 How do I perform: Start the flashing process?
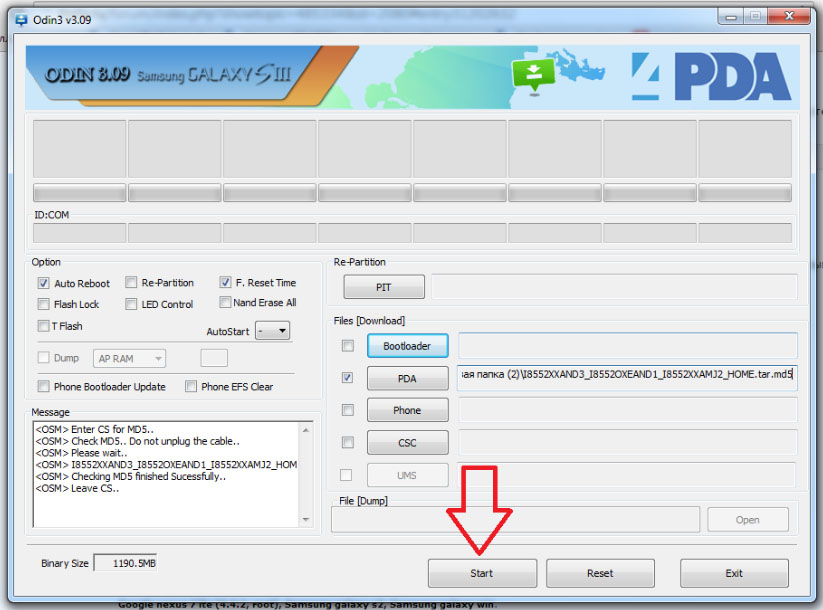482,573
